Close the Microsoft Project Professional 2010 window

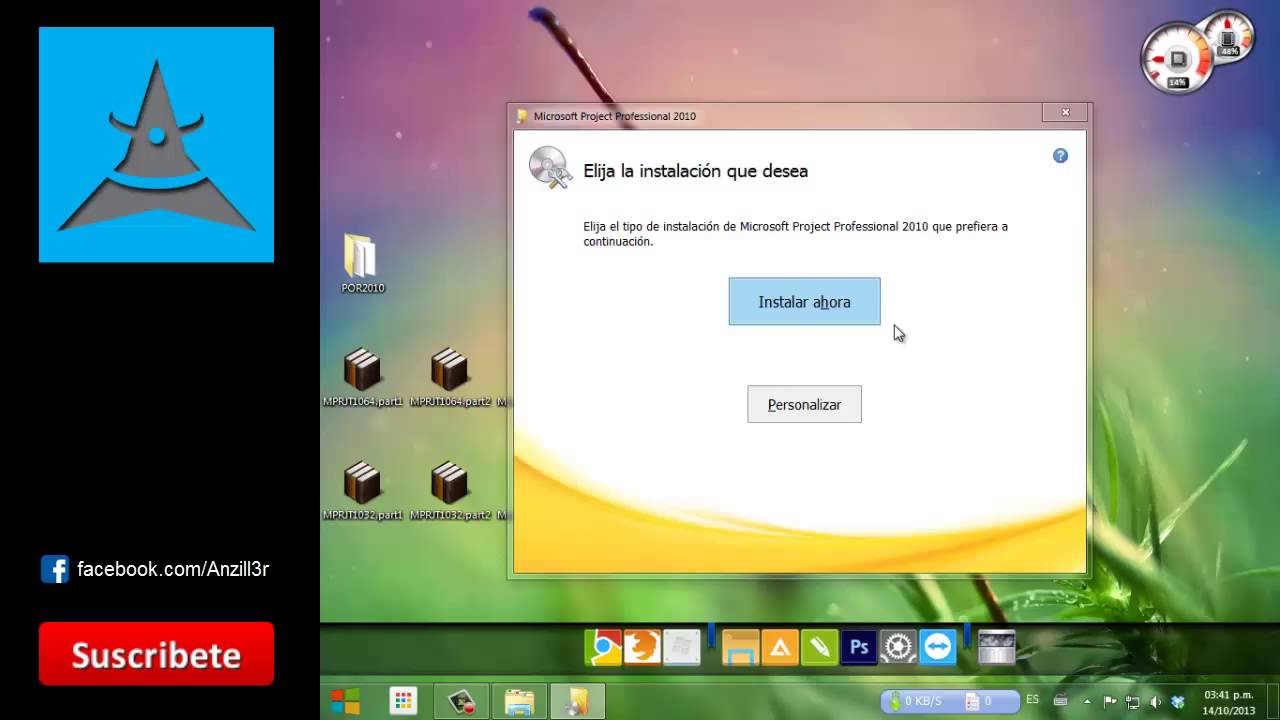tap(1065, 113)
